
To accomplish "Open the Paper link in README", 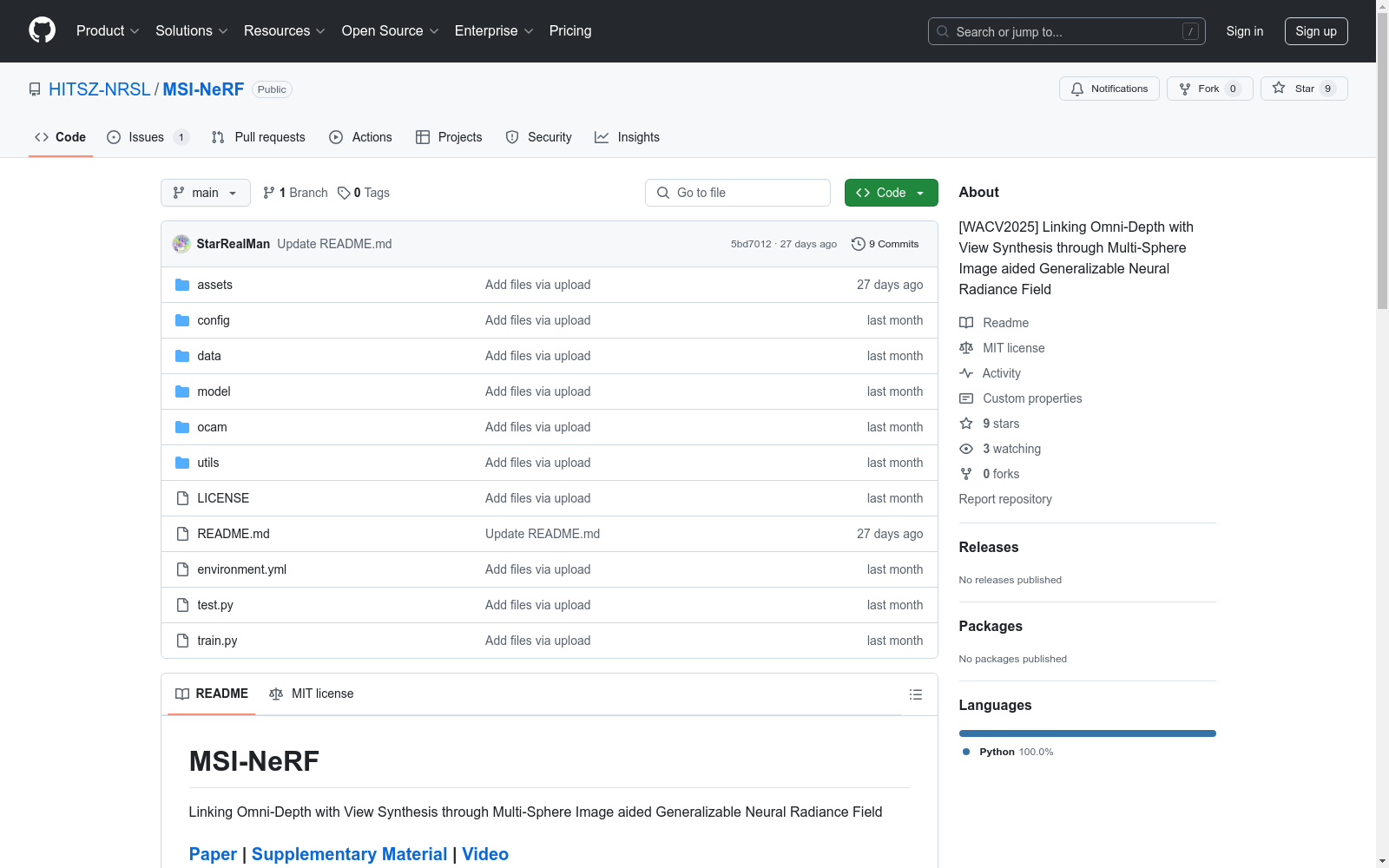I will click(x=213, y=854).
